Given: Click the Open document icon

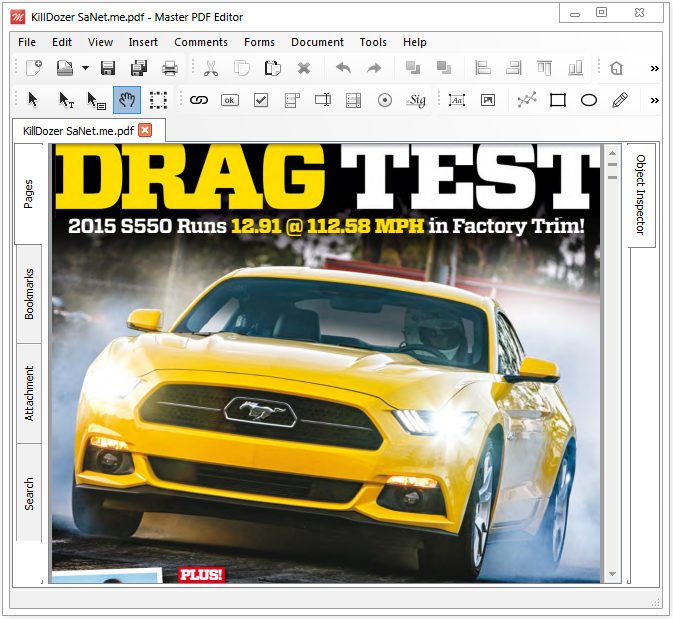Looking at the screenshot, I should [65, 68].
